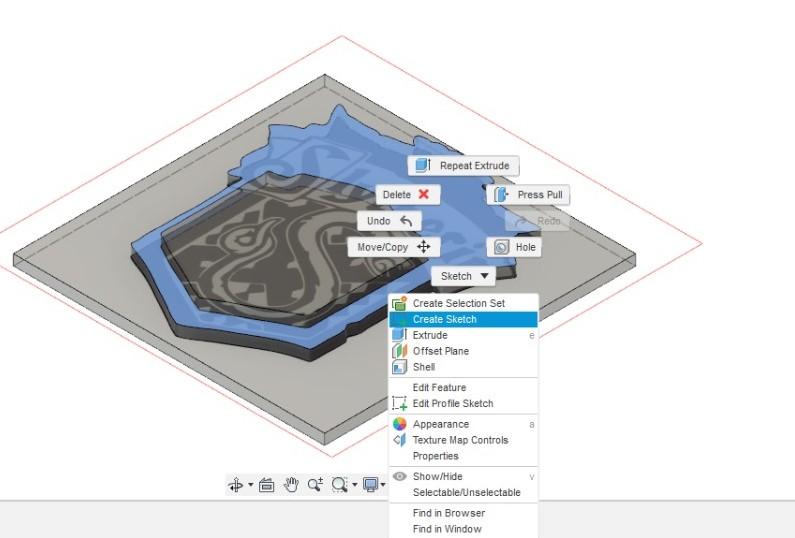Click the Create Selection Set icon
This screenshot has height=538, width=795.
tap(400, 303)
